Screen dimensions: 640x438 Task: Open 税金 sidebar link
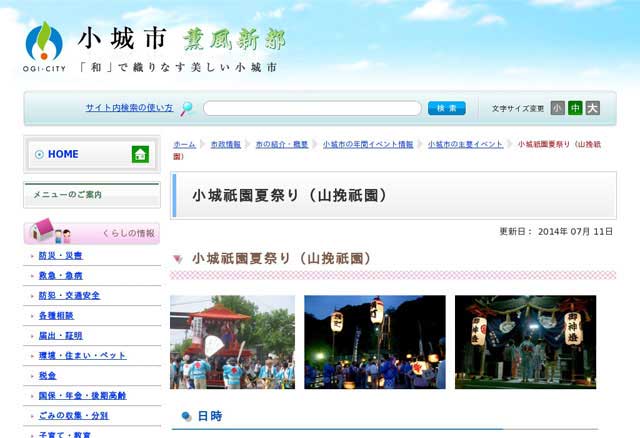click(47, 376)
